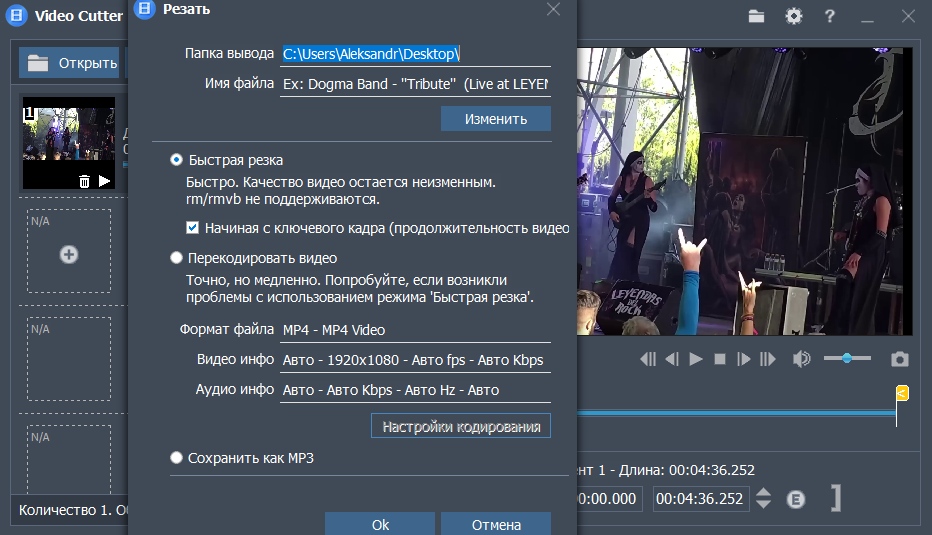The image size is (932, 535).
Task: Add a new segment with the plus icon
Action: point(69,254)
